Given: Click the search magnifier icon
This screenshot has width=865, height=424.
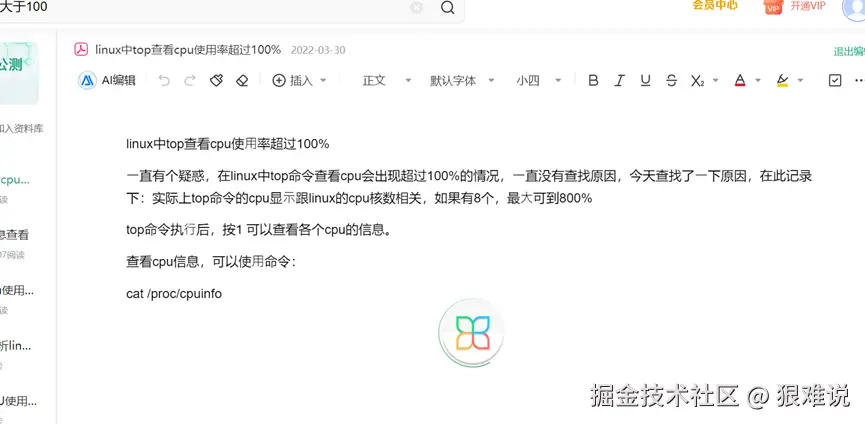Looking at the screenshot, I should [x=447, y=8].
